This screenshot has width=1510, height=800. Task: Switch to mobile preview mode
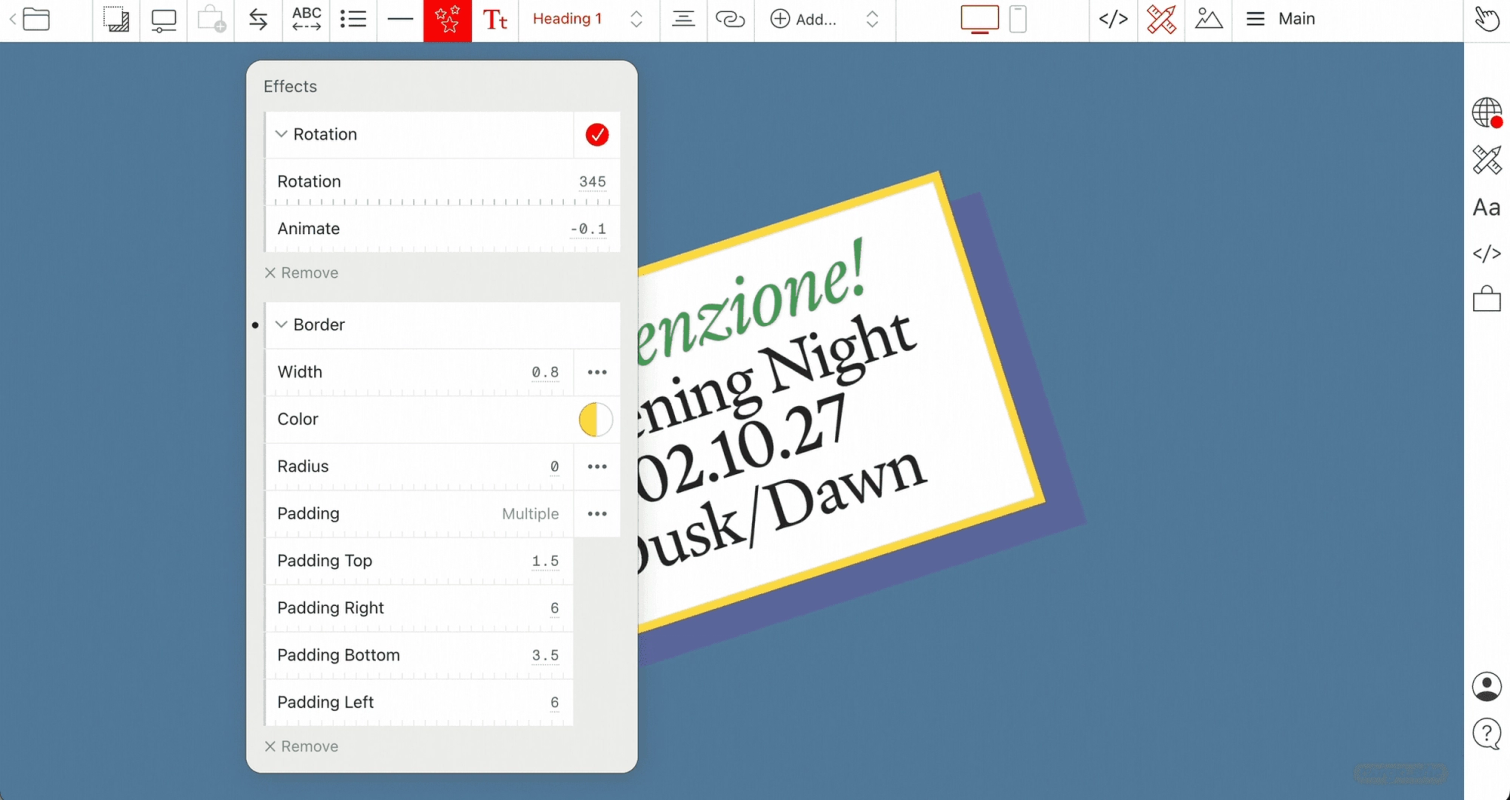click(x=1018, y=19)
